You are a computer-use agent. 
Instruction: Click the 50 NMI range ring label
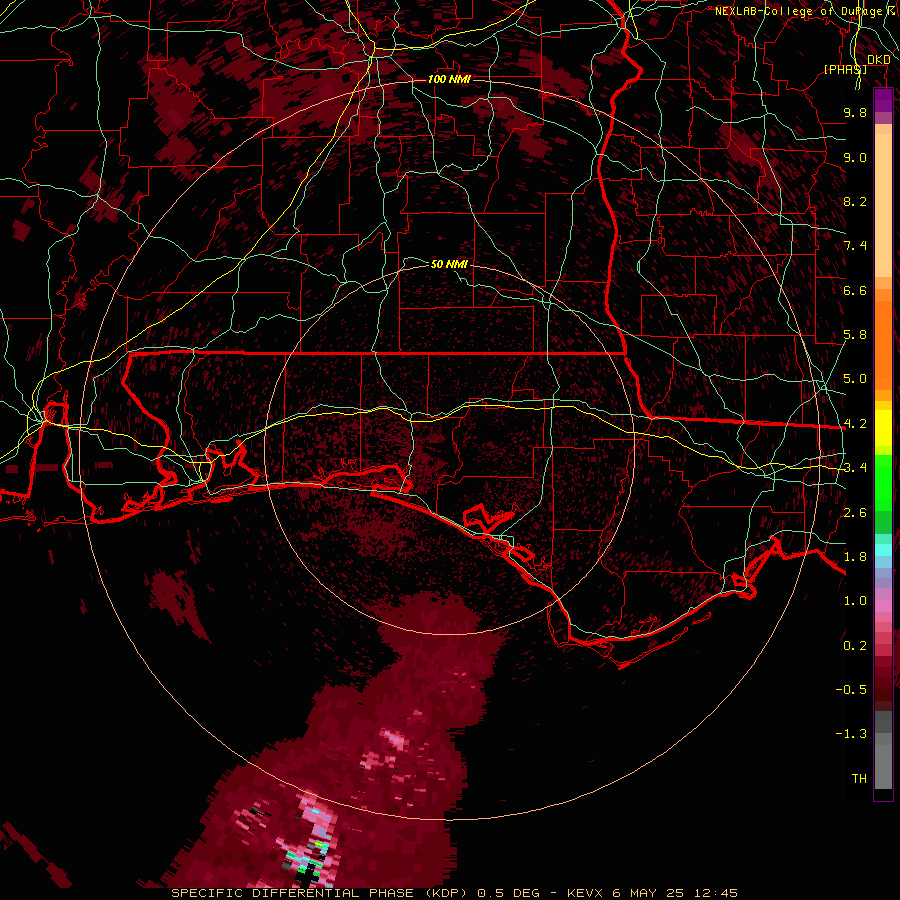coord(449,264)
